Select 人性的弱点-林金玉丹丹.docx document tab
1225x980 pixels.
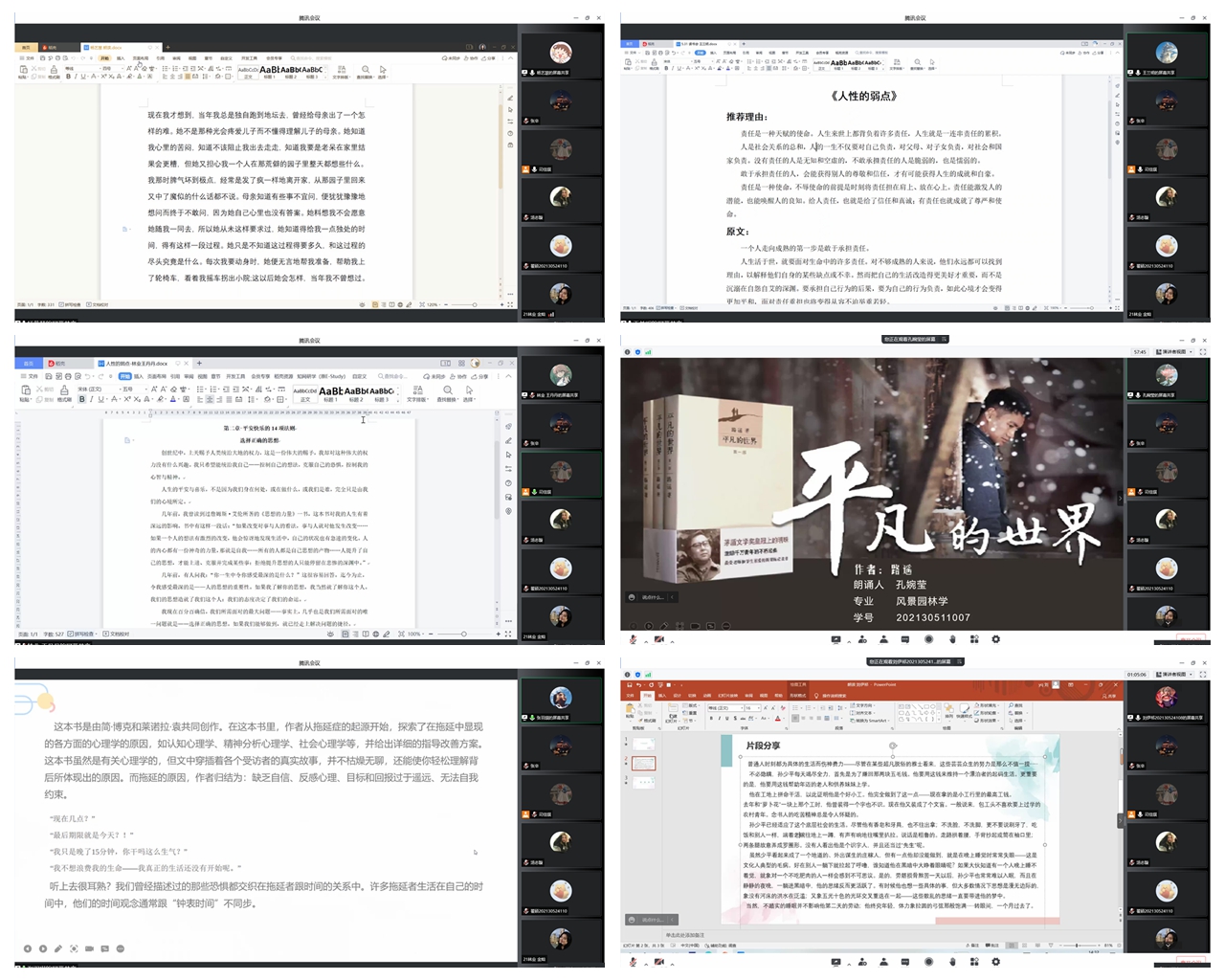coord(136,364)
